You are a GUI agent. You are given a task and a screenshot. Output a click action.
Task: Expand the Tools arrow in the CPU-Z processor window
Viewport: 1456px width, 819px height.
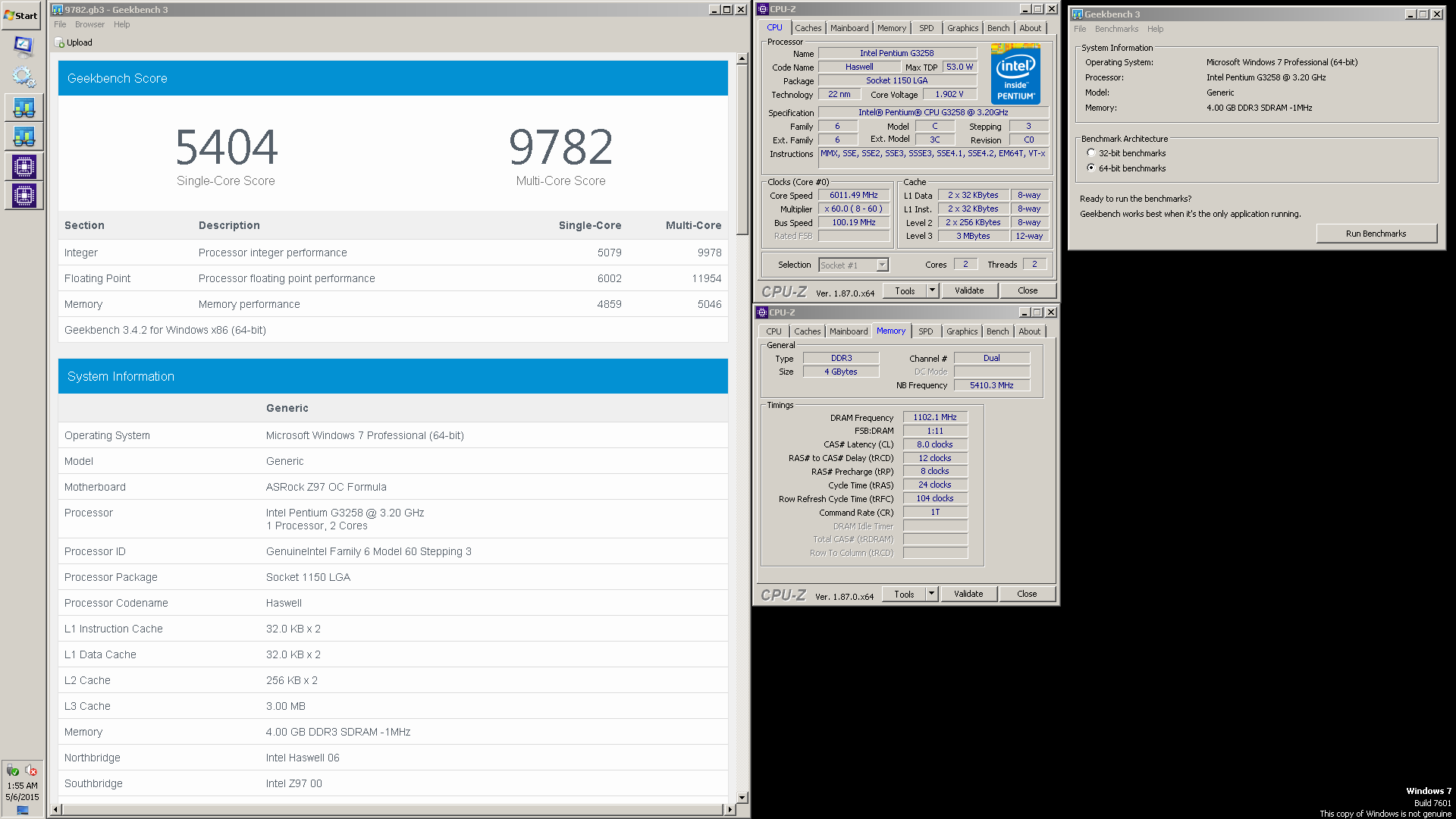coord(933,290)
